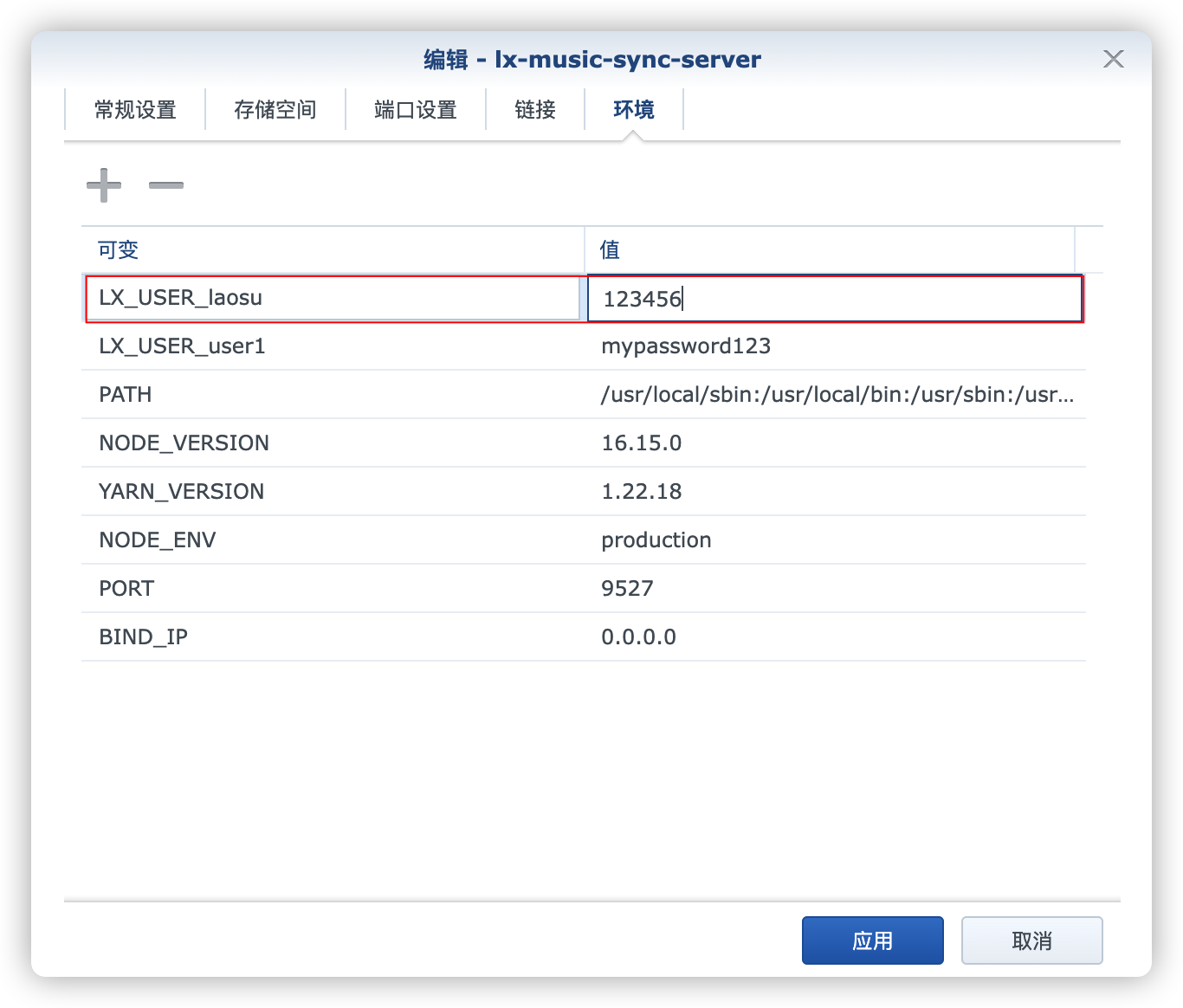The height and width of the screenshot is (1008, 1183).
Task: Open the 存储空间 tab
Action: pos(275,110)
